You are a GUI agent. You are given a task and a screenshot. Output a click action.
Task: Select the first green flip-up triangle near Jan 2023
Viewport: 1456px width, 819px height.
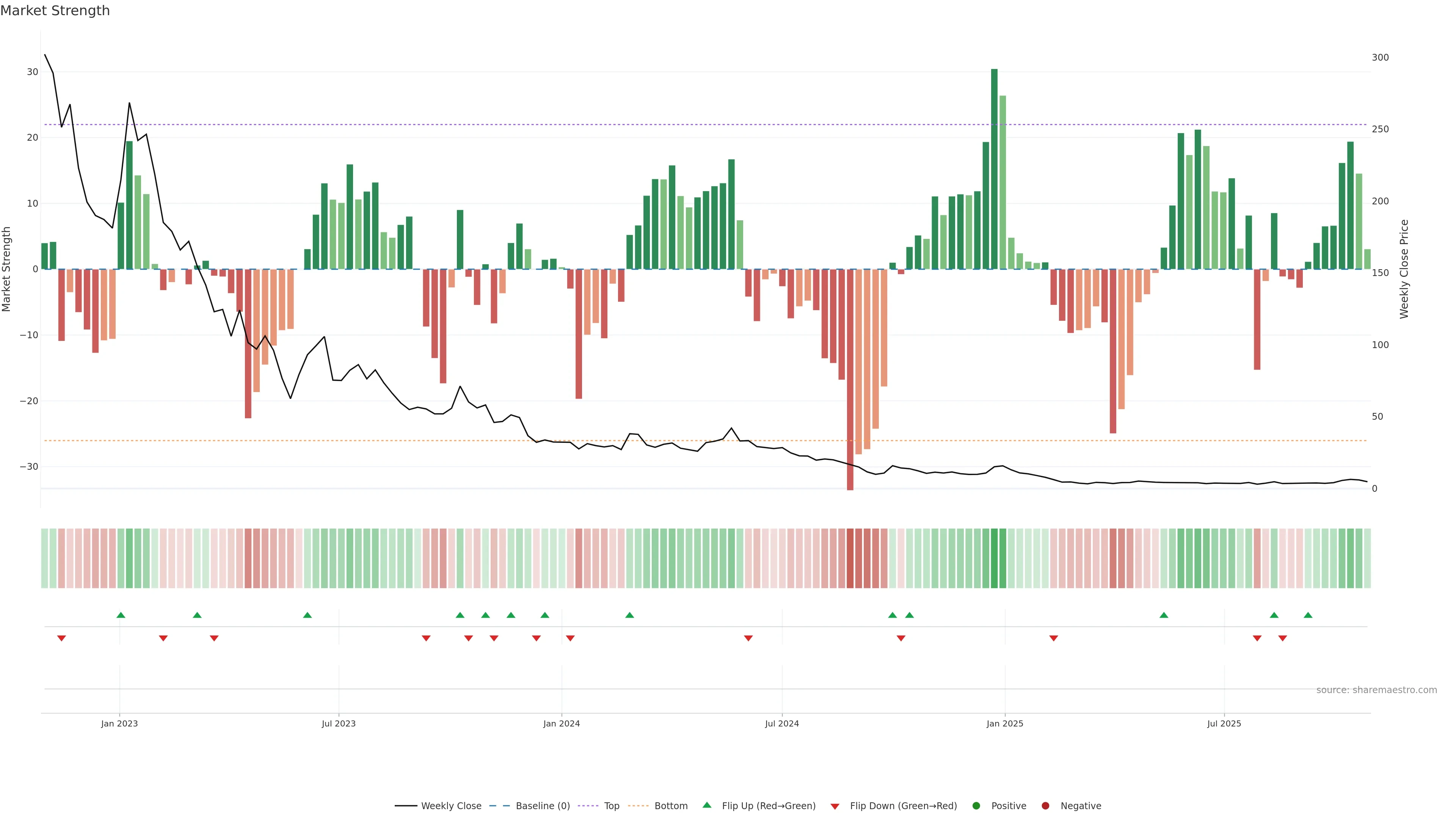tap(121, 615)
